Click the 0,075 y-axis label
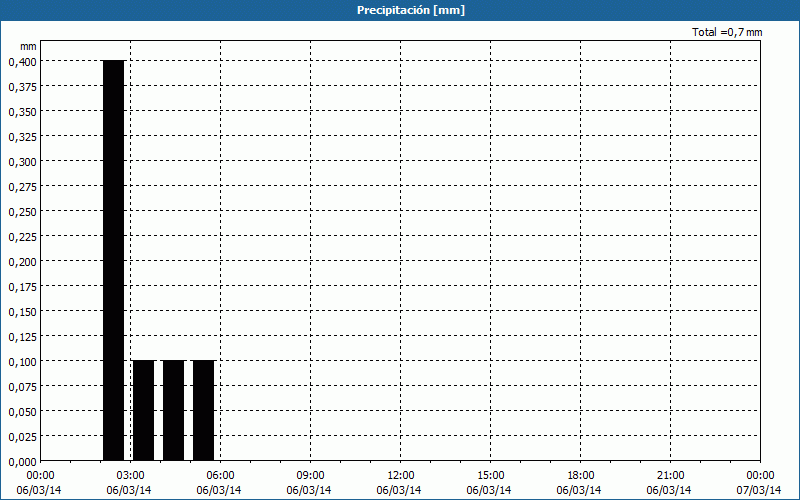Image resolution: width=800 pixels, height=500 pixels. pyautogui.click(x=22, y=387)
